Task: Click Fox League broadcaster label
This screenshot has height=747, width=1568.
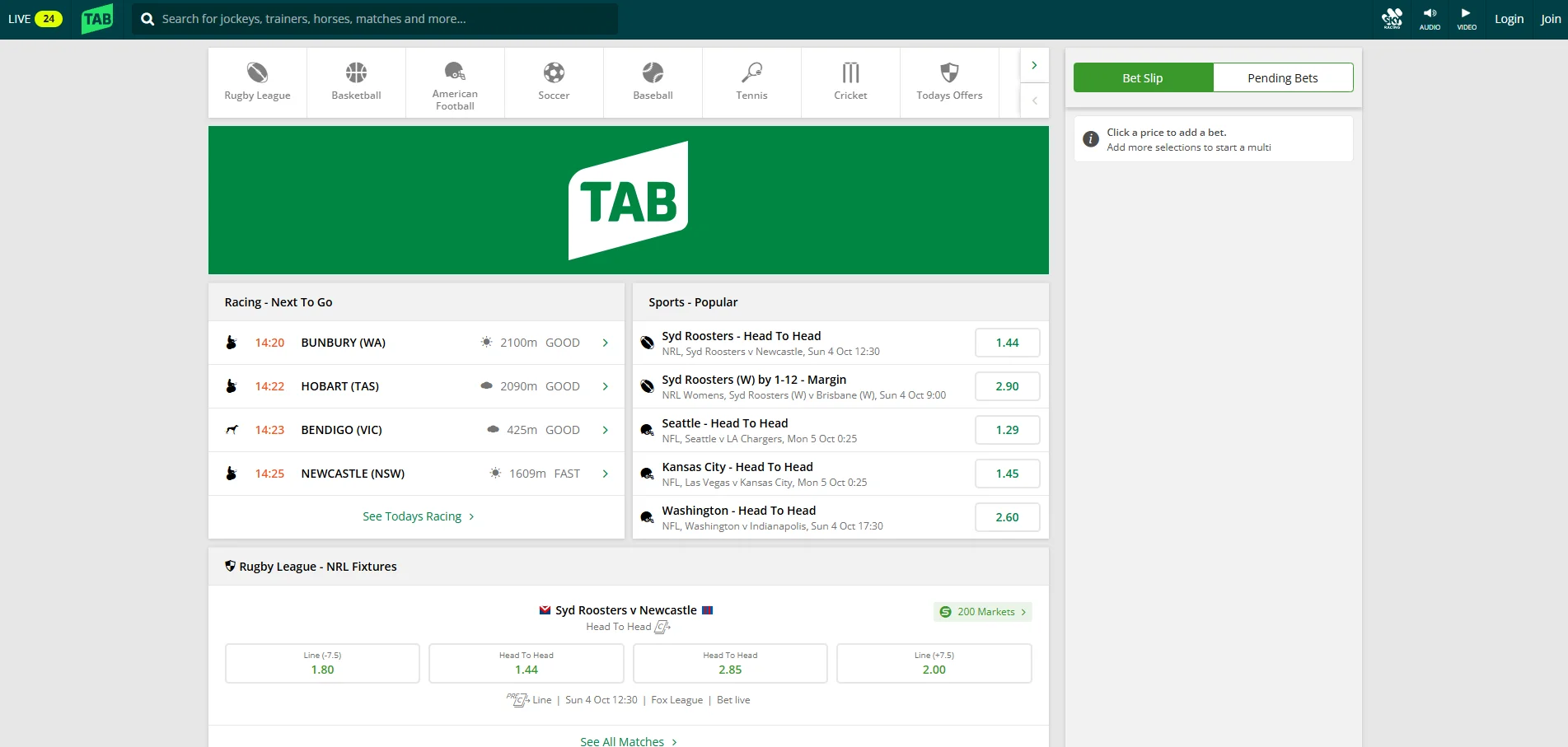Action: click(676, 700)
